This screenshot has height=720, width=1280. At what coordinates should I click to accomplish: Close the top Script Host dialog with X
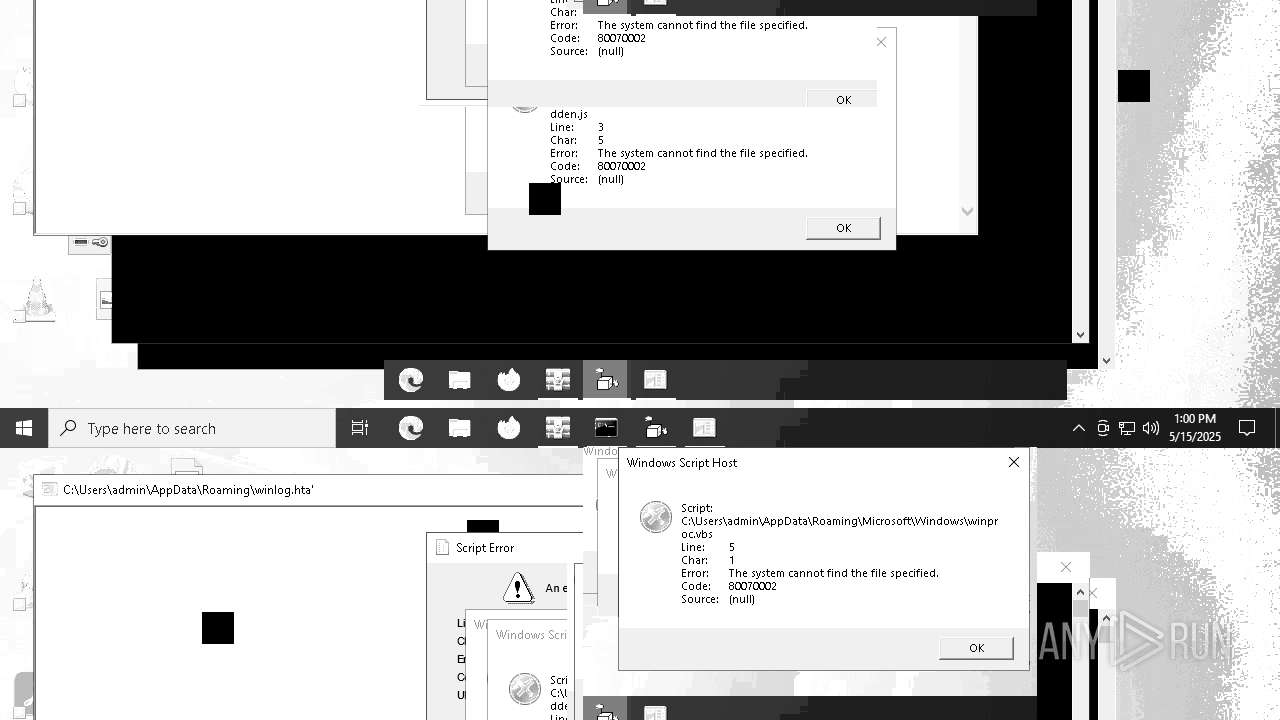(x=881, y=42)
